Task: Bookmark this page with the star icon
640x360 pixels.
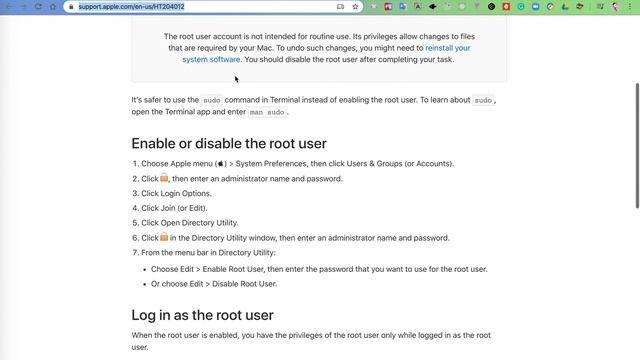Action: click(355, 7)
